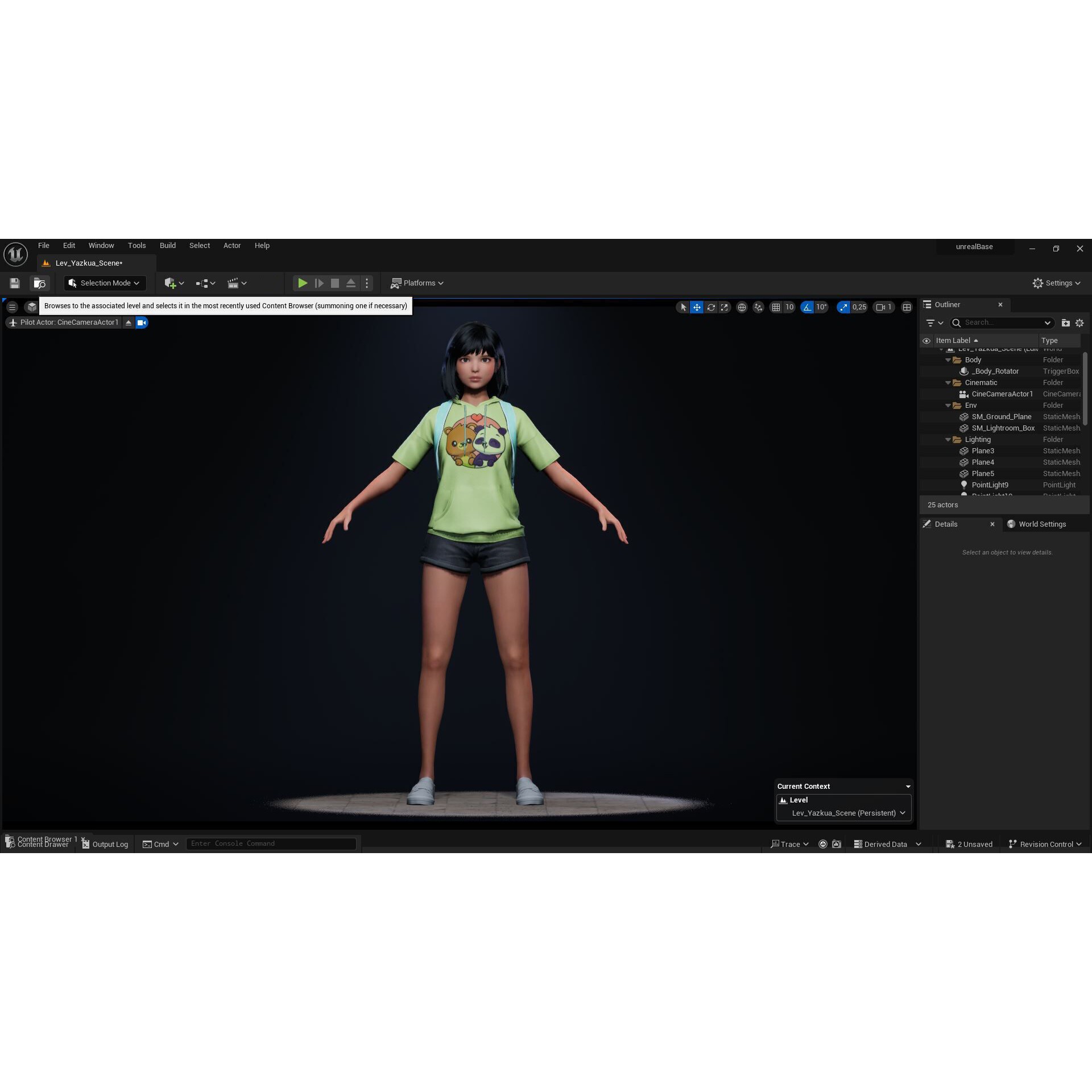Open the Settings menu in the toolbar
The width and height of the screenshot is (1092, 1092).
coord(1056,283)
